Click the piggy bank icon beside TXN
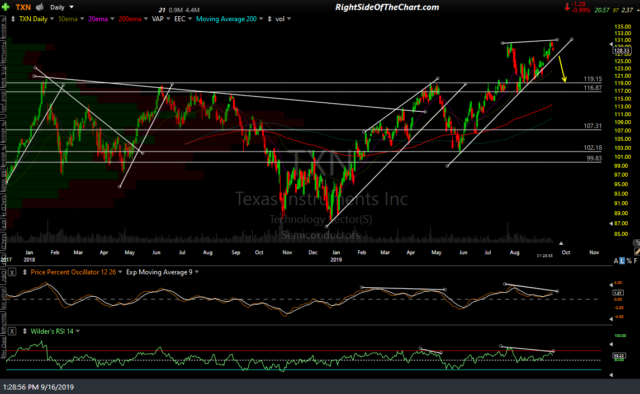 pos(40,7)
